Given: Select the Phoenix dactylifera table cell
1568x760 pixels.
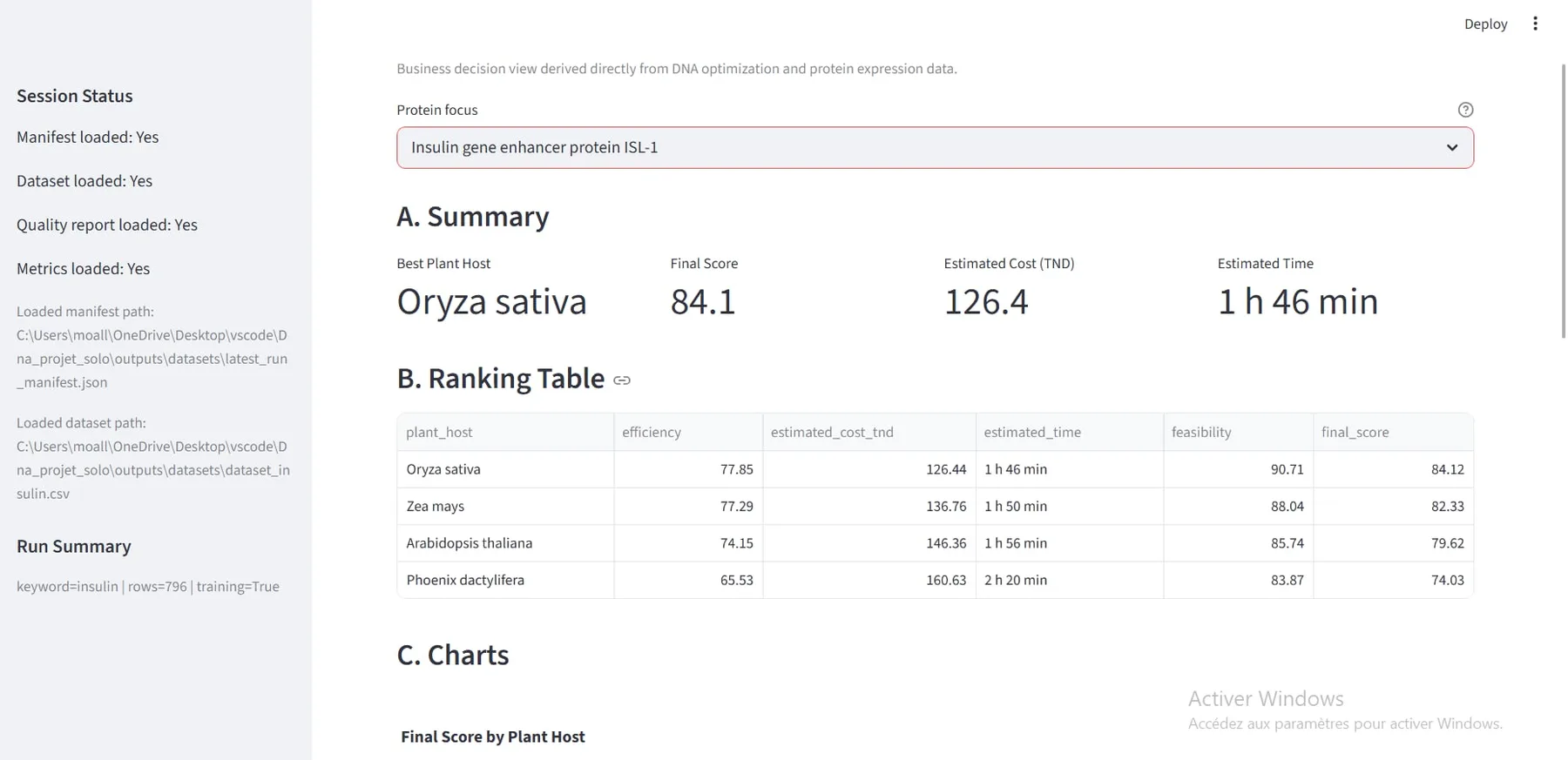Looking at the screenshot, I should coord(505,580).
